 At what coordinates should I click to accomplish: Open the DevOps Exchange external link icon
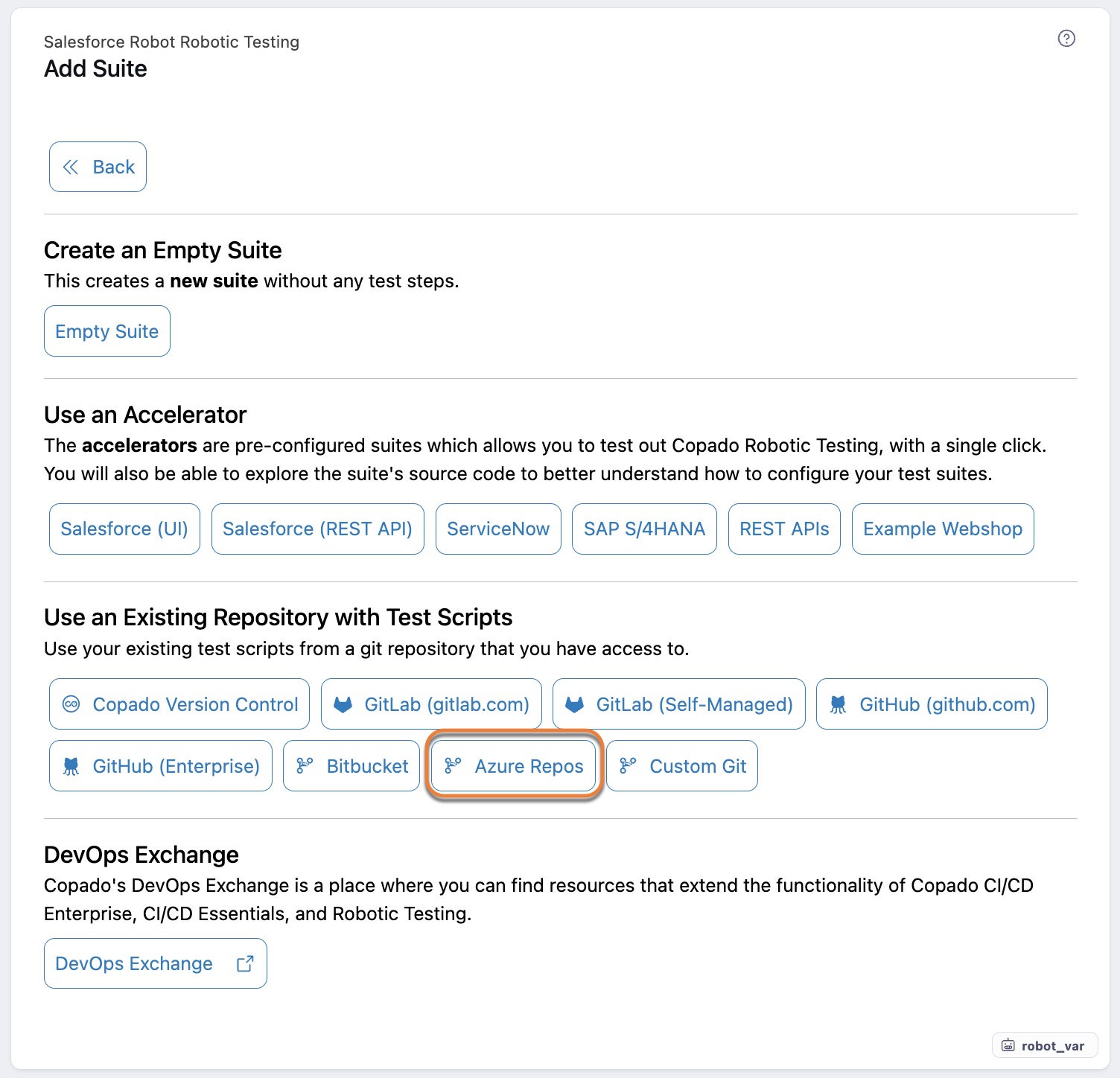click(x=245, y=964)
